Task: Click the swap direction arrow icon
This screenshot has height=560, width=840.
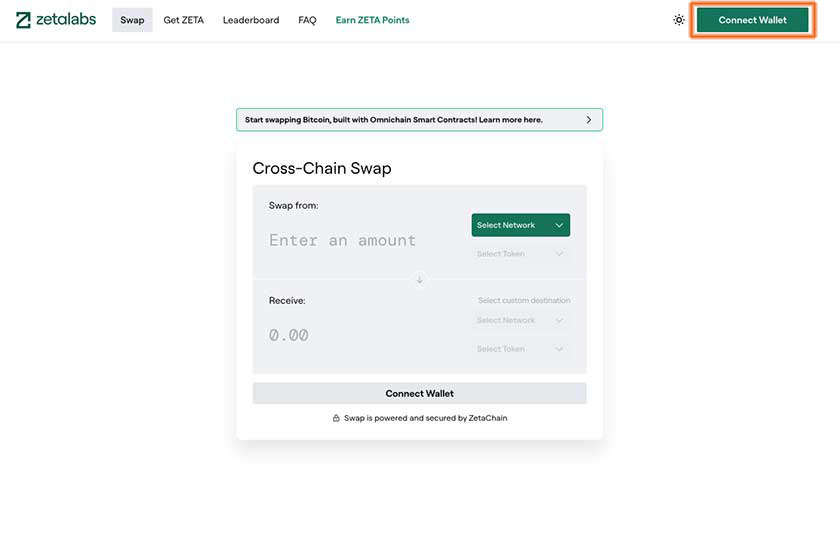Action: (x=419, y=280)
